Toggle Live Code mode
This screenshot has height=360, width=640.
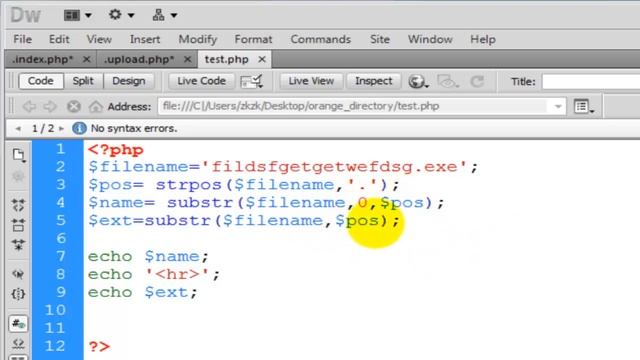tap(201, 81)
